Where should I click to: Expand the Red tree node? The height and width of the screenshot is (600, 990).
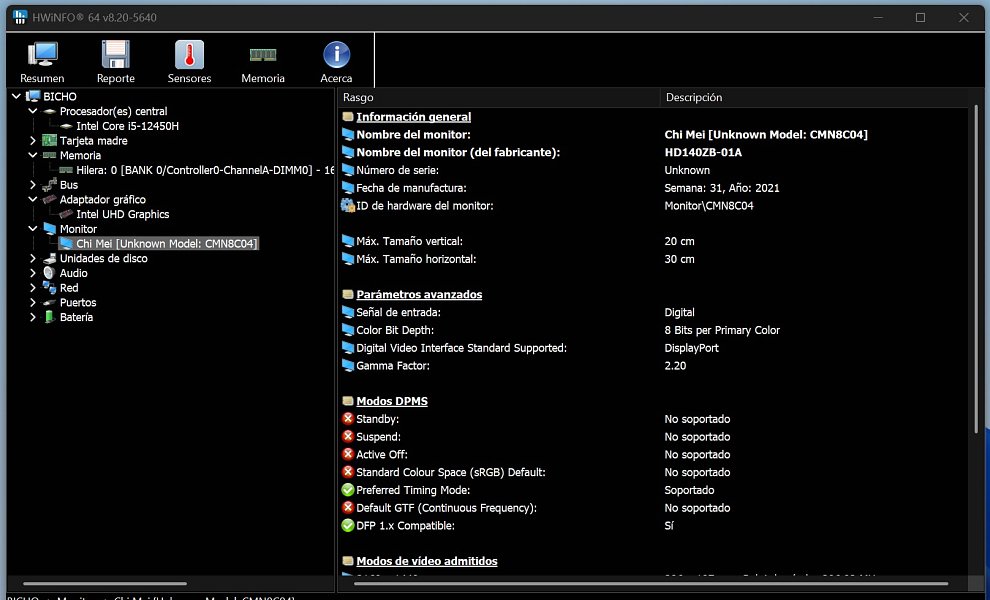(33, 288)
